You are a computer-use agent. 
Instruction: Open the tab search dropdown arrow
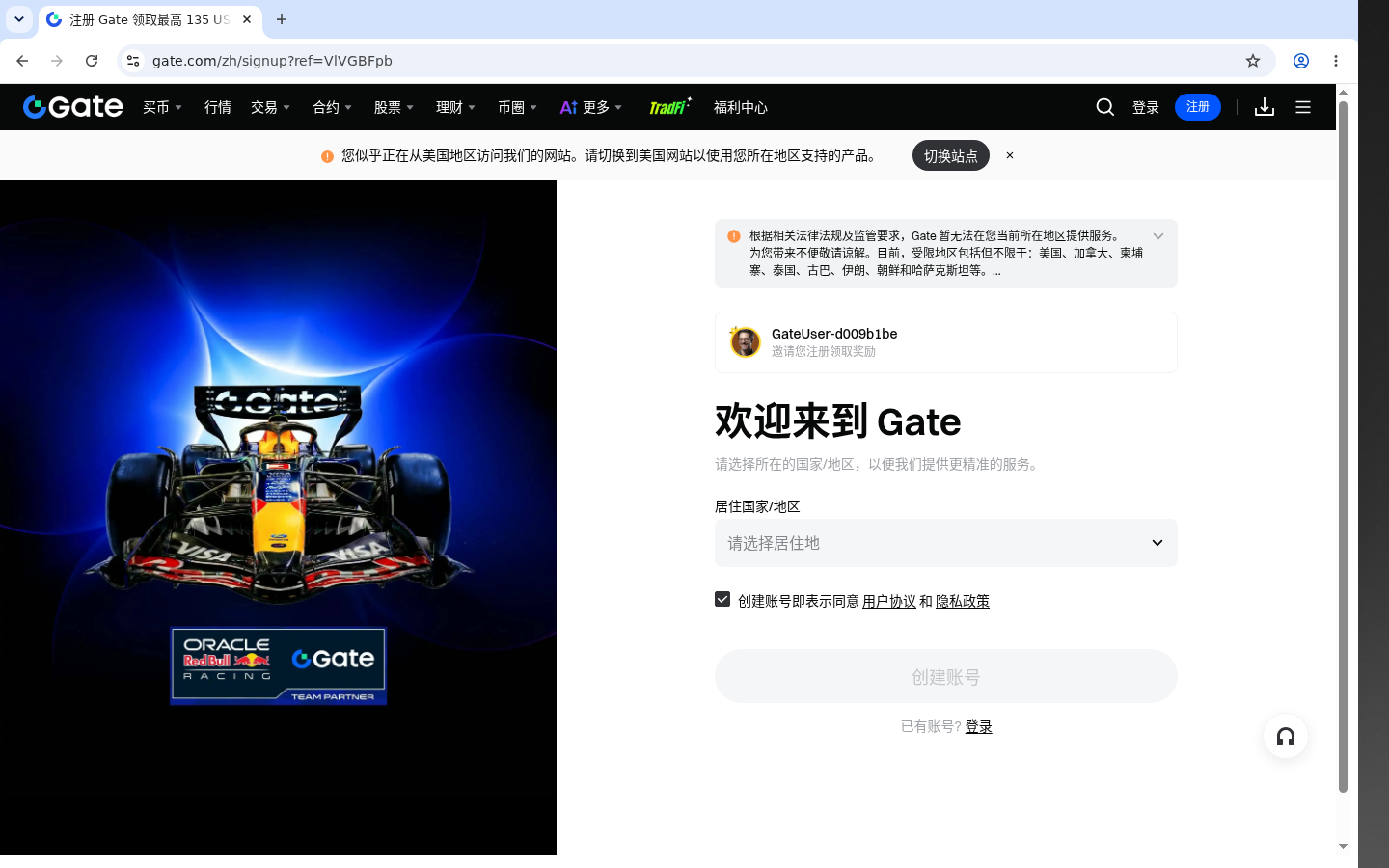[x=19, y=19]
